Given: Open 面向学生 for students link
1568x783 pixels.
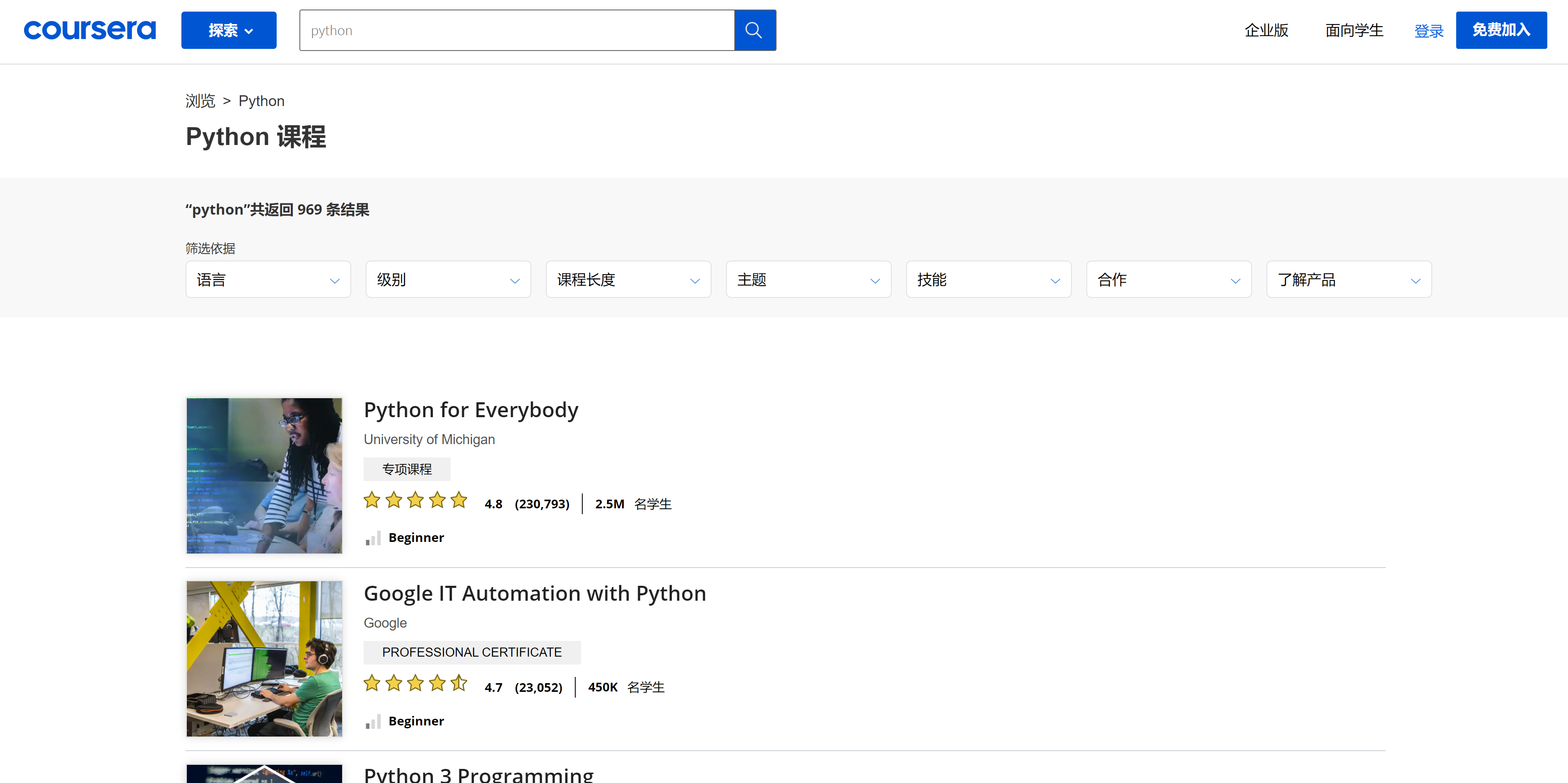Looking at the screenshot, I should [x=1354, y=30].
